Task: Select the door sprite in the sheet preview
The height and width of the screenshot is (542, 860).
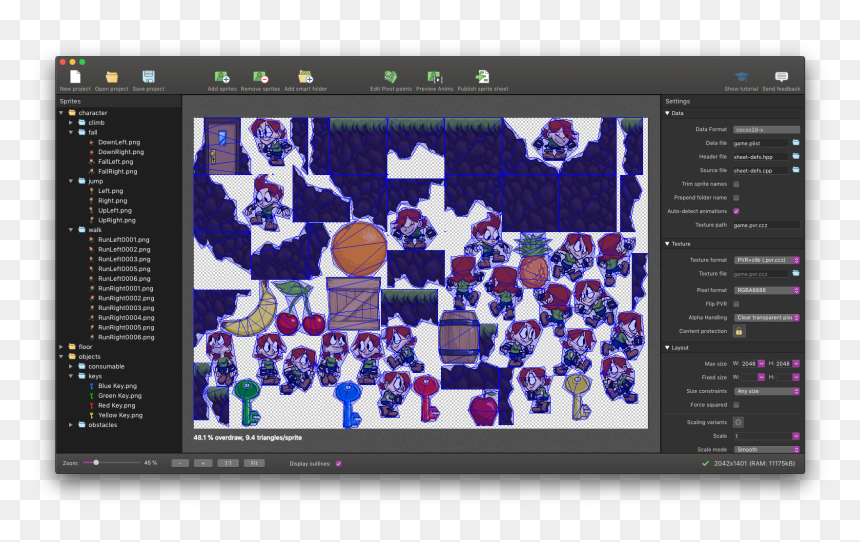Action: coord(222,146)
